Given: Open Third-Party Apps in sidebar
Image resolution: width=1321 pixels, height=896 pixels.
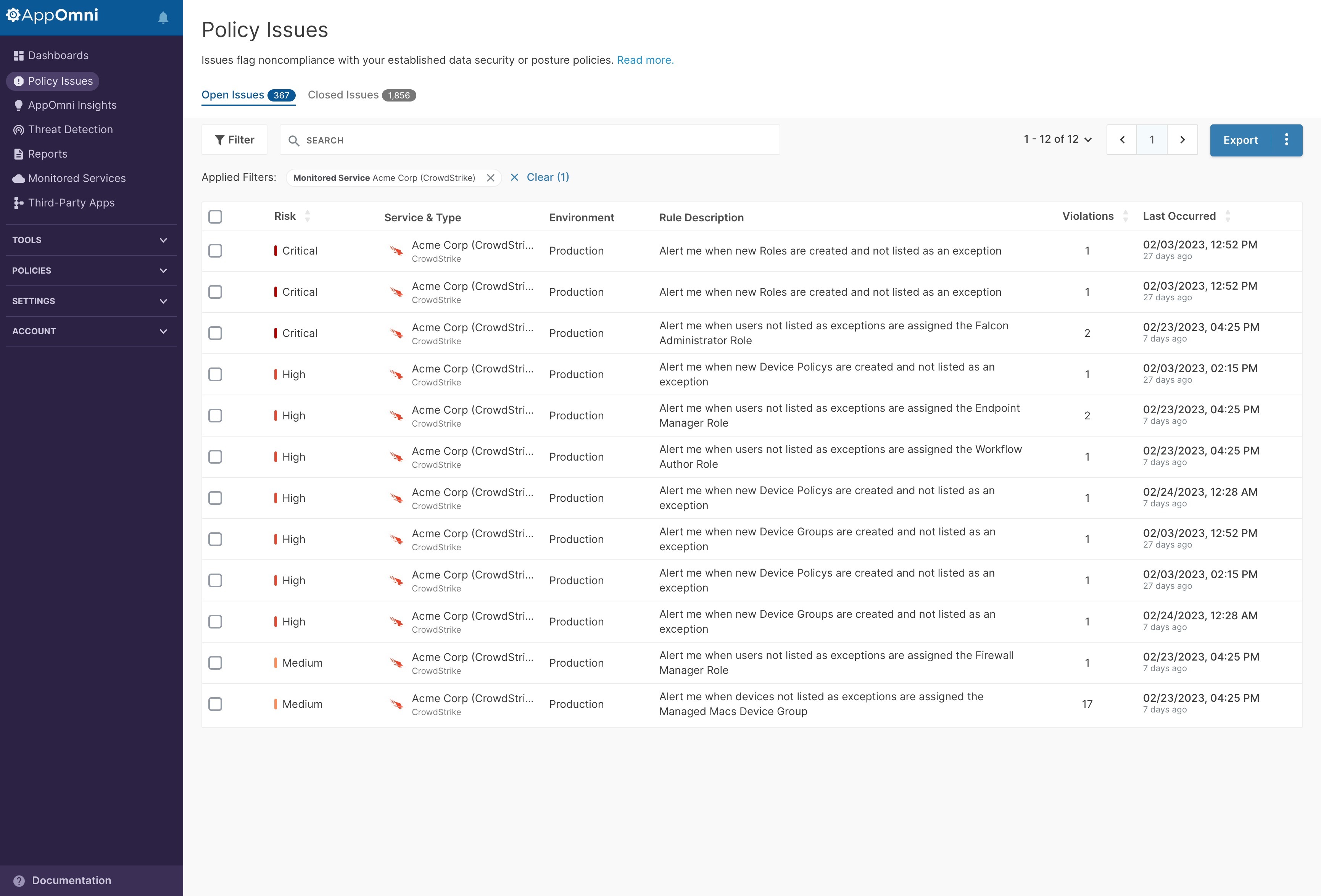Looking at the screenshot, I should click(19, 203).
